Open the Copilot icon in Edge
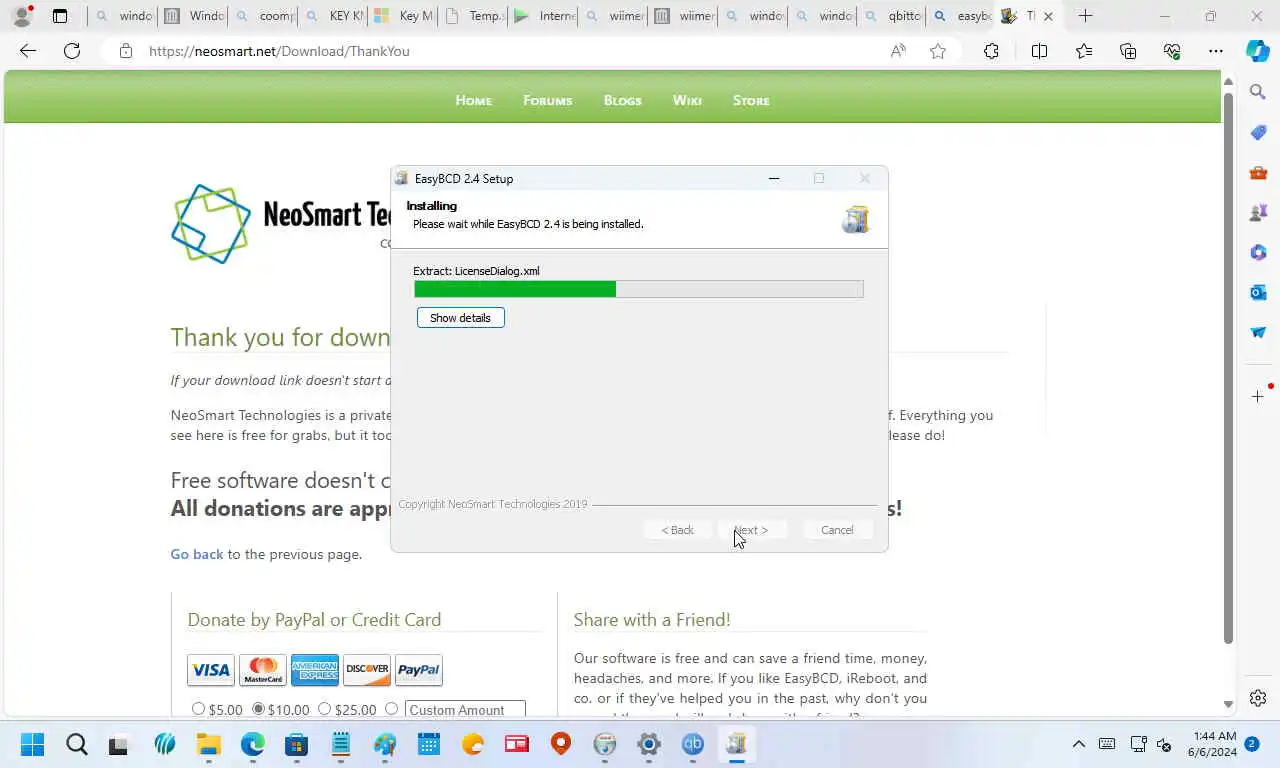The height and width of the screenshot is (768, 1280). click(x=1258, y=51)
